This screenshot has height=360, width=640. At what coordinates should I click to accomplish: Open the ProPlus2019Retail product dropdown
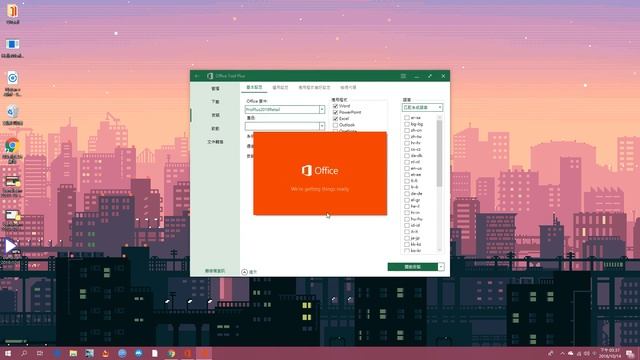point(322,109)
